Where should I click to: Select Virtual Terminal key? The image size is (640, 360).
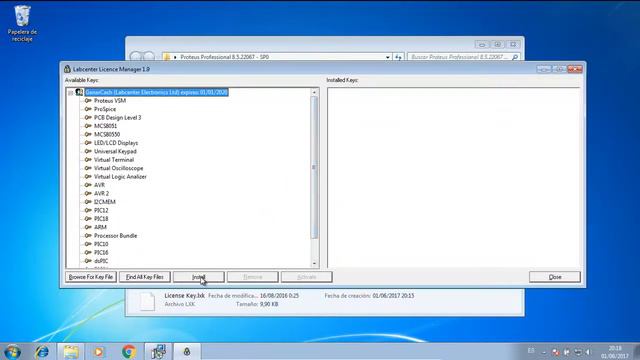pyautogui.click(x=114, y=160)
